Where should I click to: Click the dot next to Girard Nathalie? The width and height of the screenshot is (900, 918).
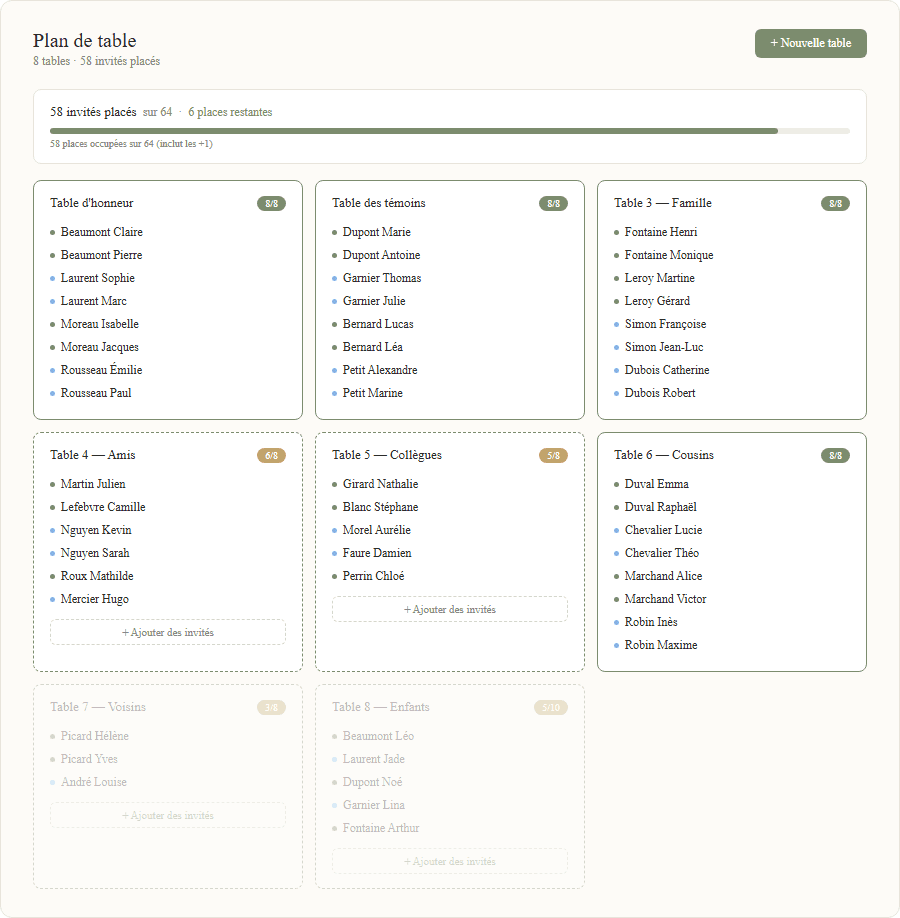tap(335, 483)
